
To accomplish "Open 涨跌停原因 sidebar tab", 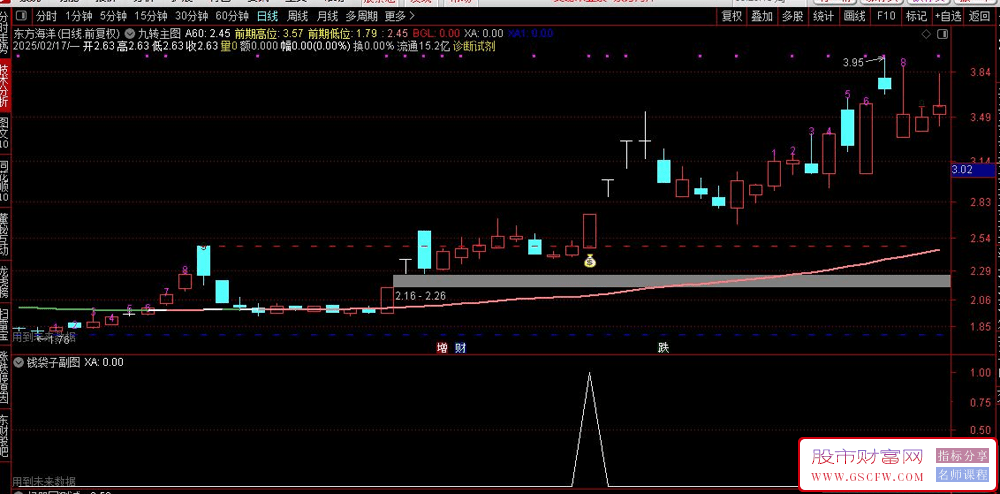I will pyautogui.click(x=4, y=376).
